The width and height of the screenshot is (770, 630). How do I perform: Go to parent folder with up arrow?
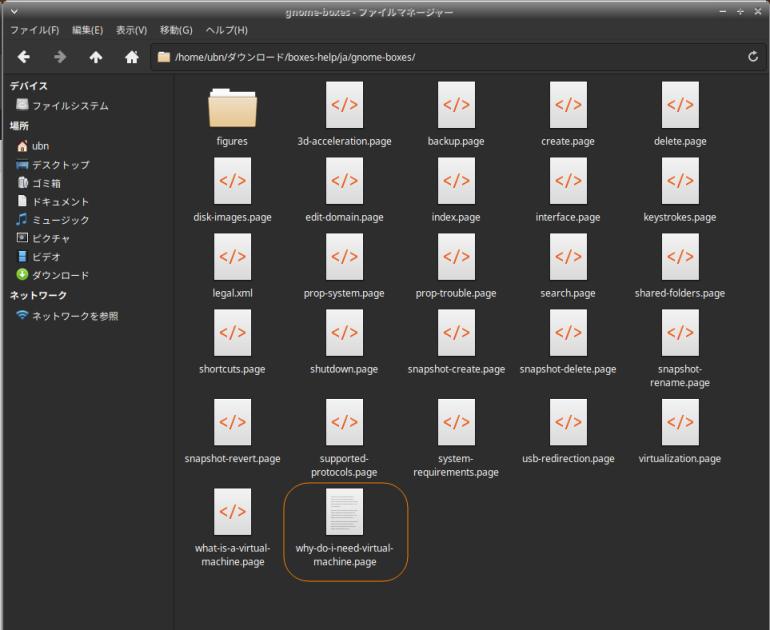96,57
